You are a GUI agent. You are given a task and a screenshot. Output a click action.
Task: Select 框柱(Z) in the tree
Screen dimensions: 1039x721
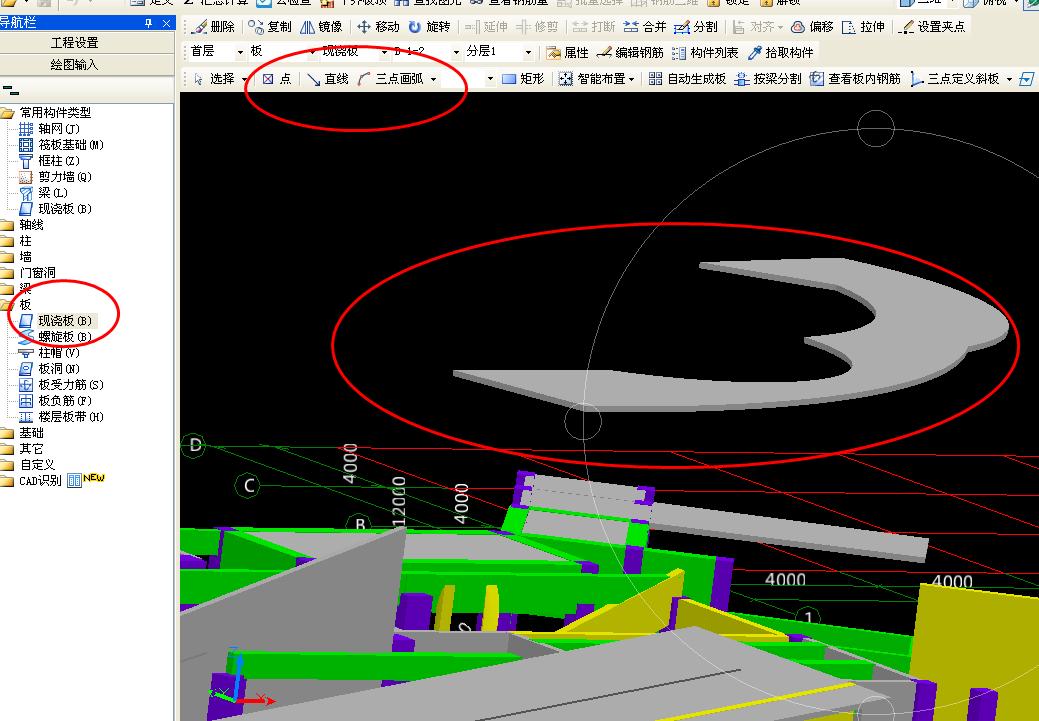click(59, 160)
